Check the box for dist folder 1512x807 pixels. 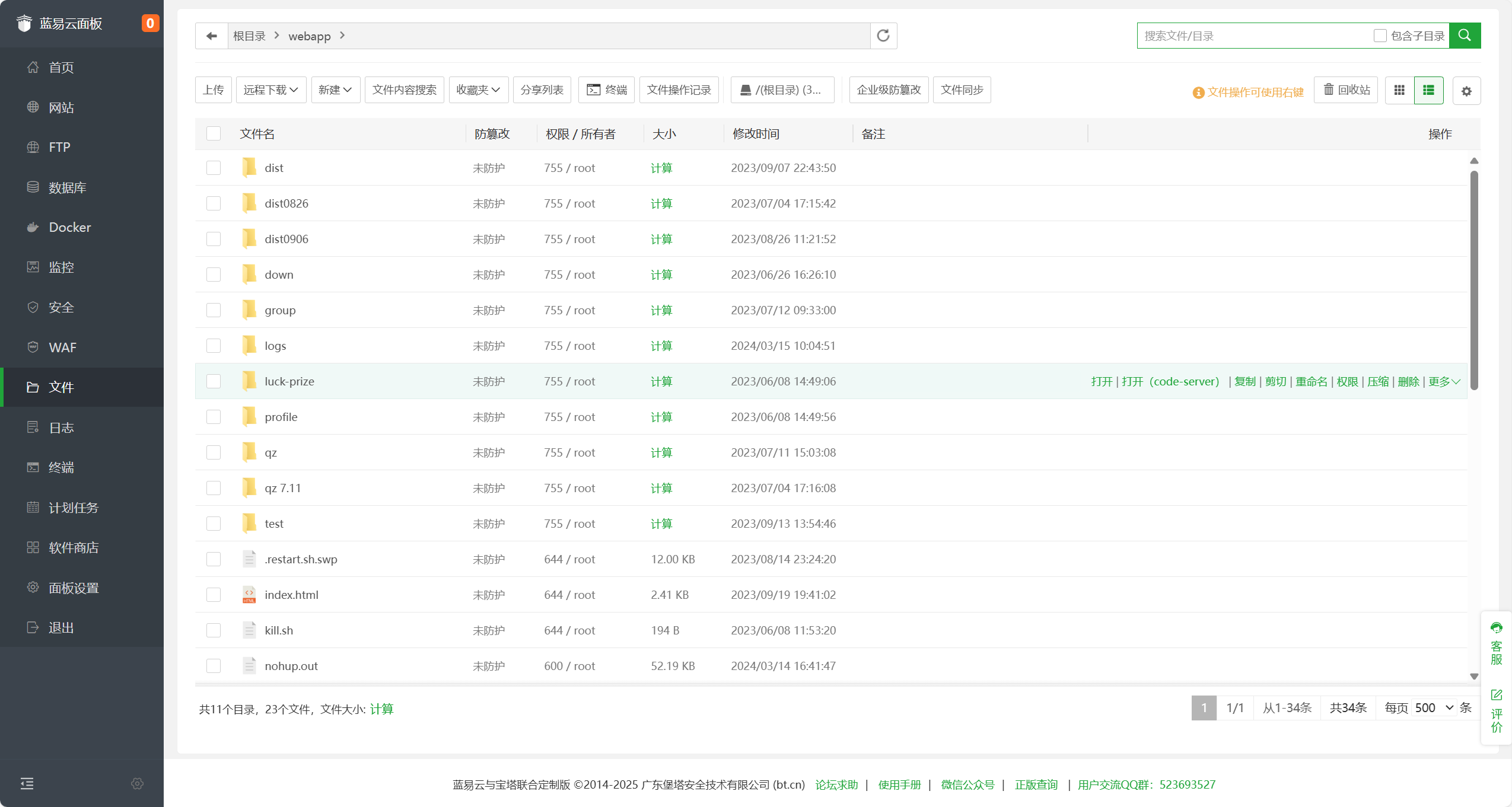click(x=214, y=168)
